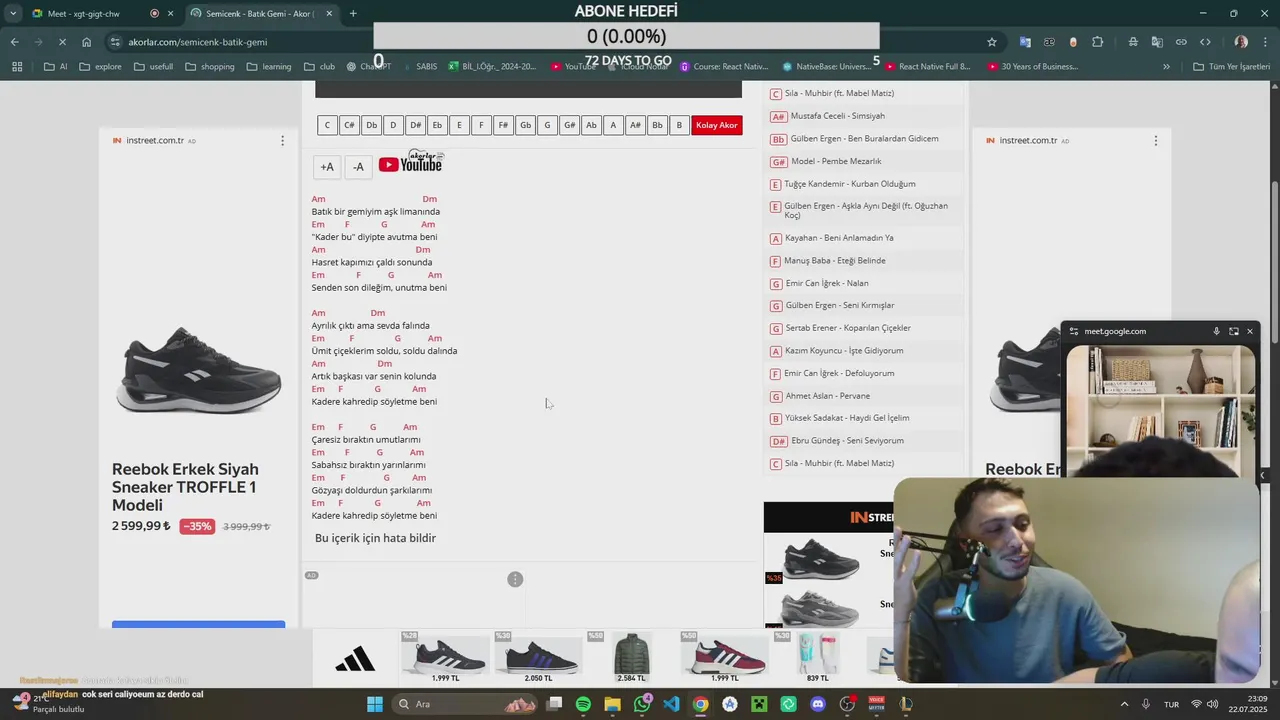Open green jacket 2.584 TL product

[631, 658]
